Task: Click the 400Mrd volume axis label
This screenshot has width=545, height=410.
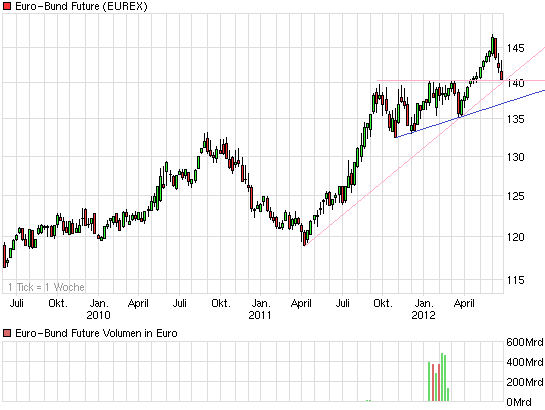Action: (525, 362)
